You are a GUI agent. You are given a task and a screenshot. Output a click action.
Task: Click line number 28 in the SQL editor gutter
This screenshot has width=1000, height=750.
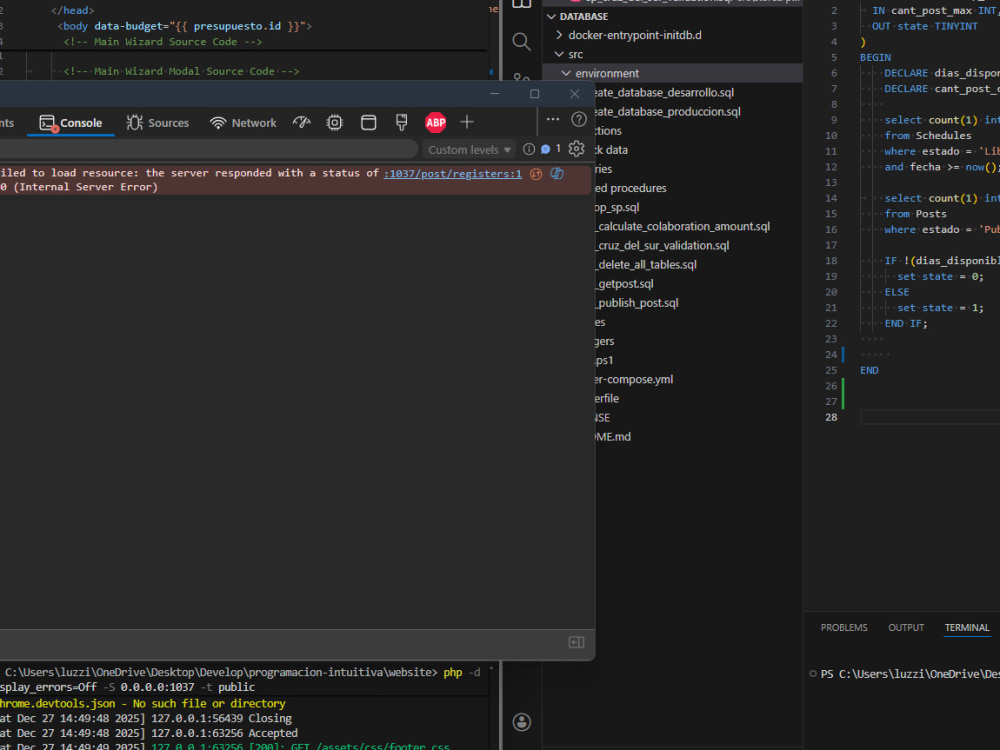pyautogui.click(x=831, y=417)
